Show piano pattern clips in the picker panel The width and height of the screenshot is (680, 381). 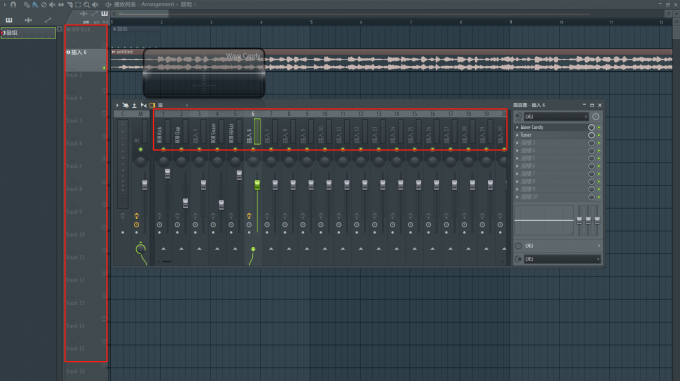point(9,20)
